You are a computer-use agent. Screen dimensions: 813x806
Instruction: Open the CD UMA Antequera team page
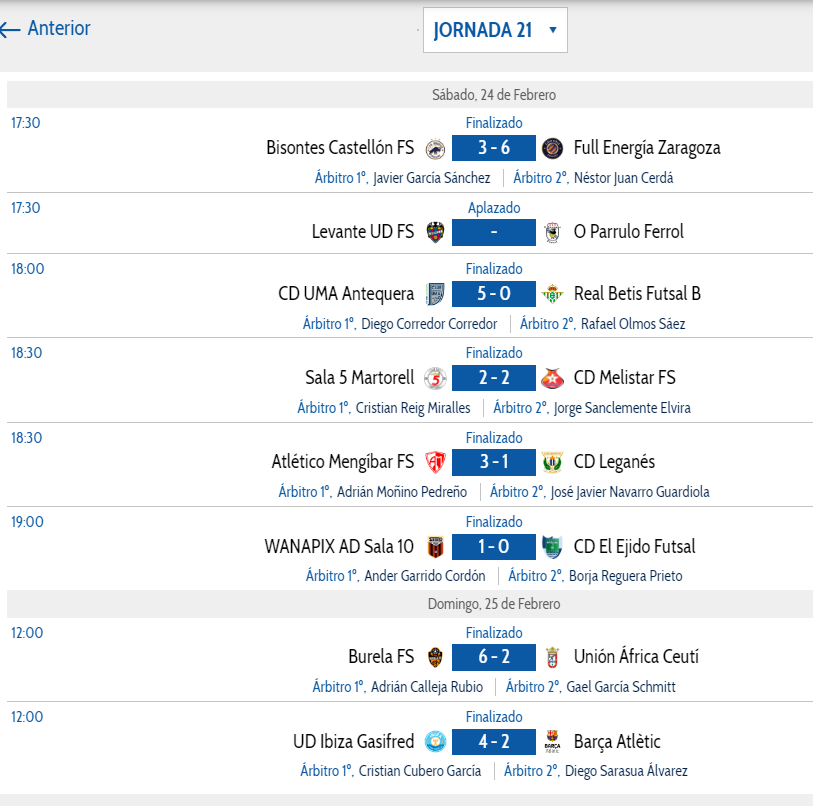pyautogui.click(x=346, y=294)
